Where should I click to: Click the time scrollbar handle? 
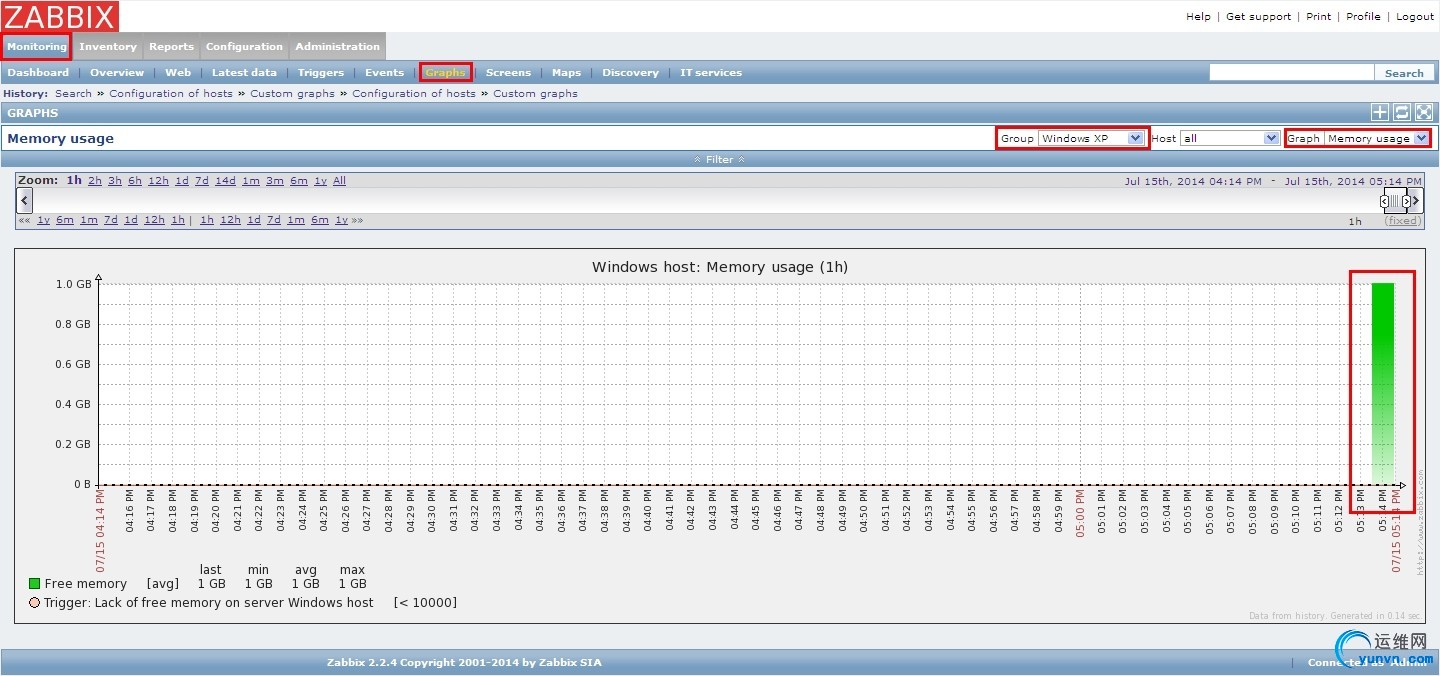click(x=1395, y=200)
